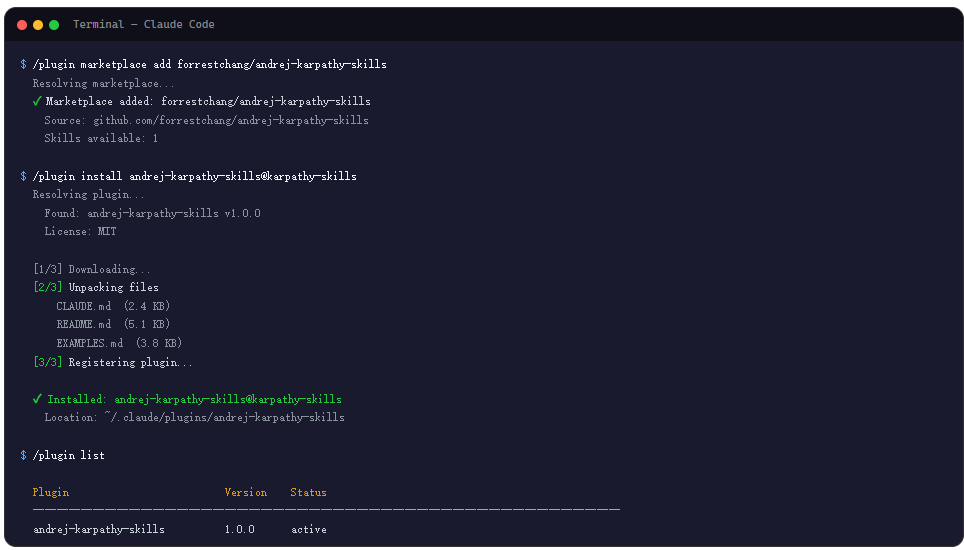Click the 'Plugin' column header

51,493
